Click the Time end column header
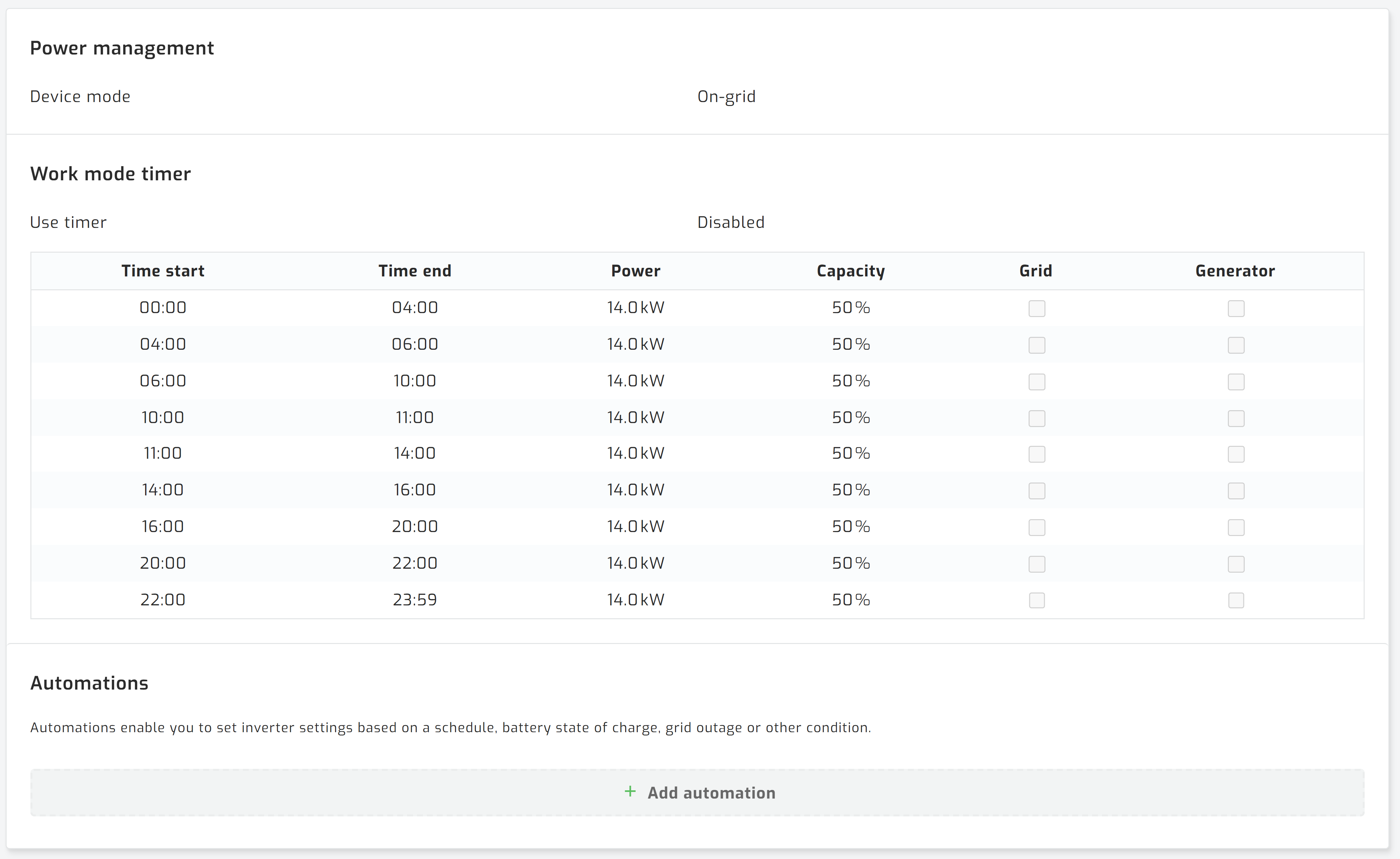Screen dimensions: 1400x859 click(x=414, y=271)
